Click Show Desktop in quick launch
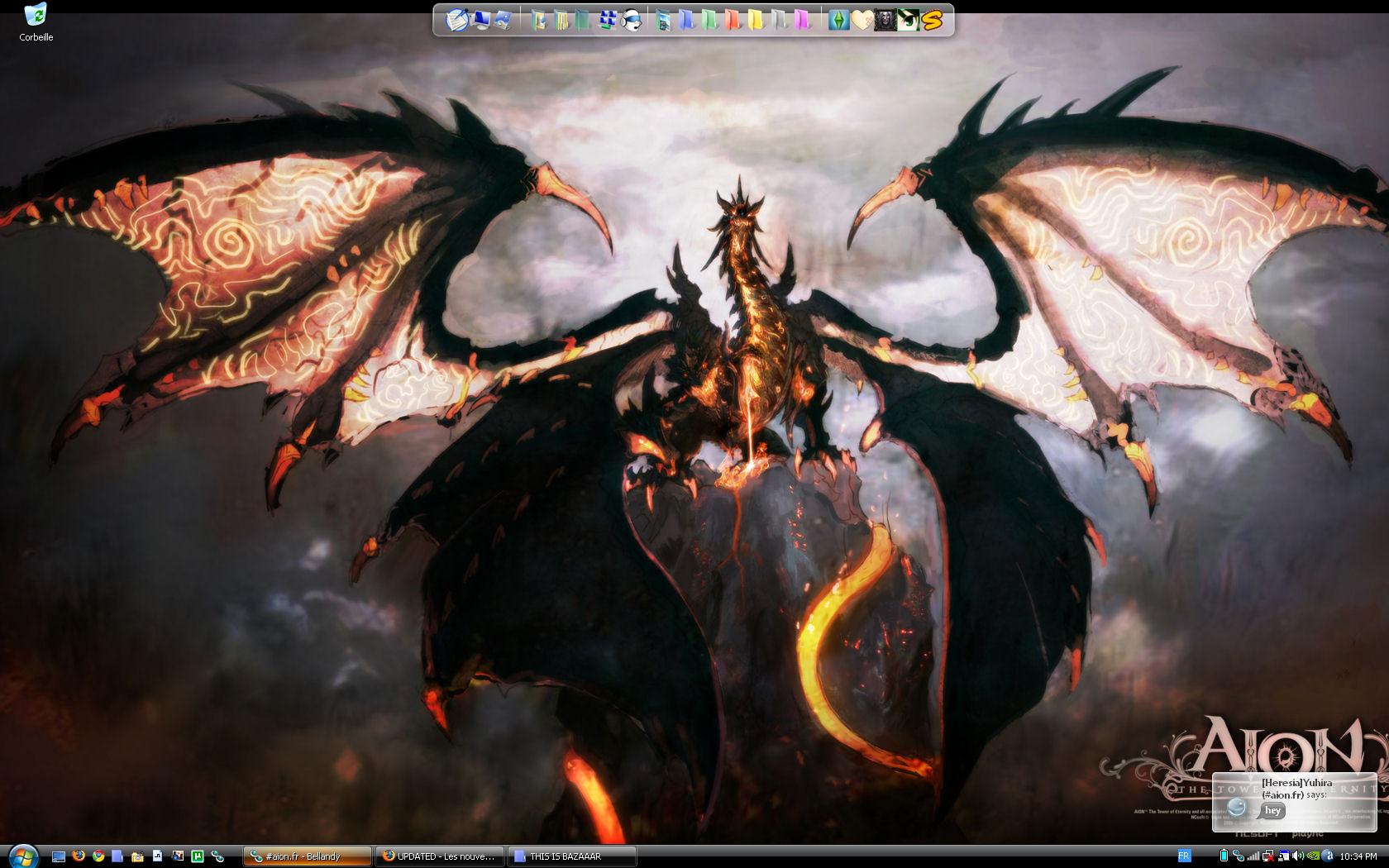The width and height of the screenshot is (1389, 868). [59, 856]
